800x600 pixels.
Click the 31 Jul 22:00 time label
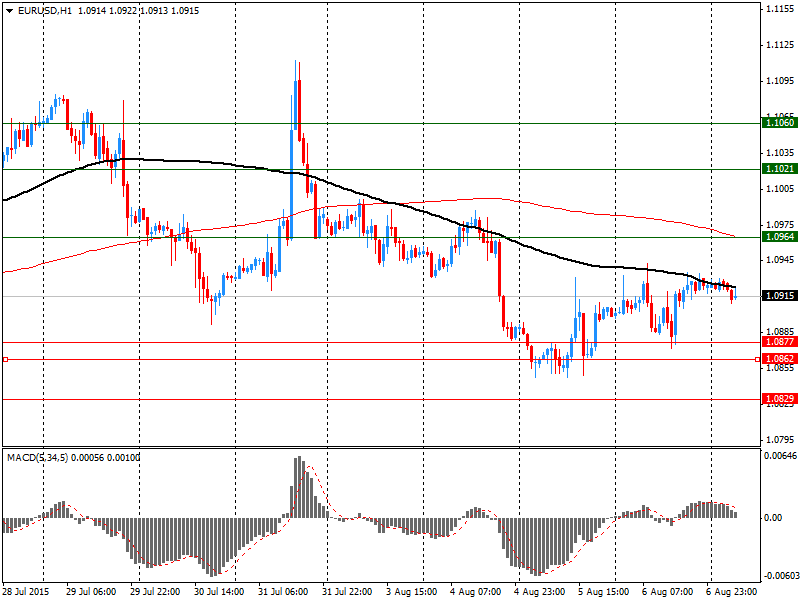pos(347,592)
